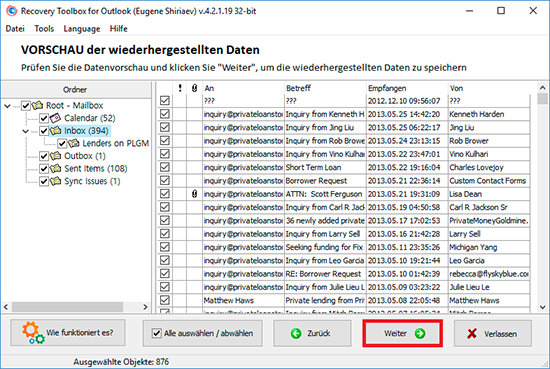Image resolution: width=550 pixels, height=369 pixels.
Task: Click the green forward arrow on Weiter
Action: tap(420, 333)
